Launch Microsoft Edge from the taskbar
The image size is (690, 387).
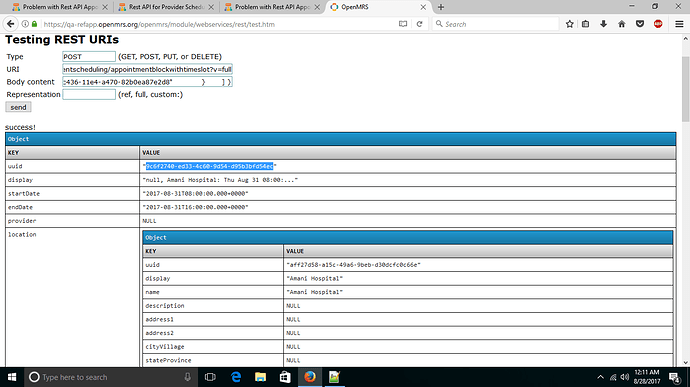[236, 377]
